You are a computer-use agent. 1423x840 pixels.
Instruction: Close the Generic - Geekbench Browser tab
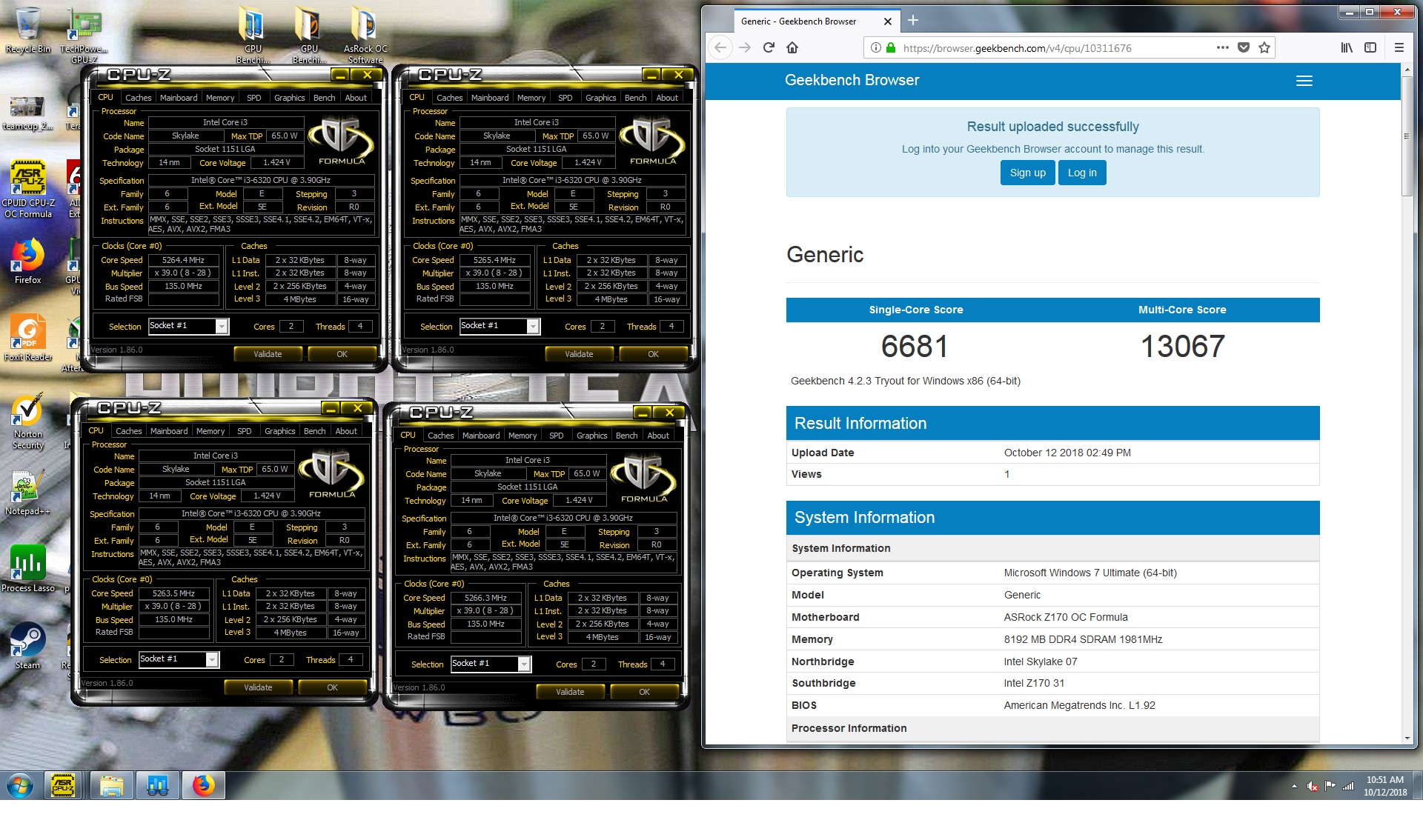[889, 21]
